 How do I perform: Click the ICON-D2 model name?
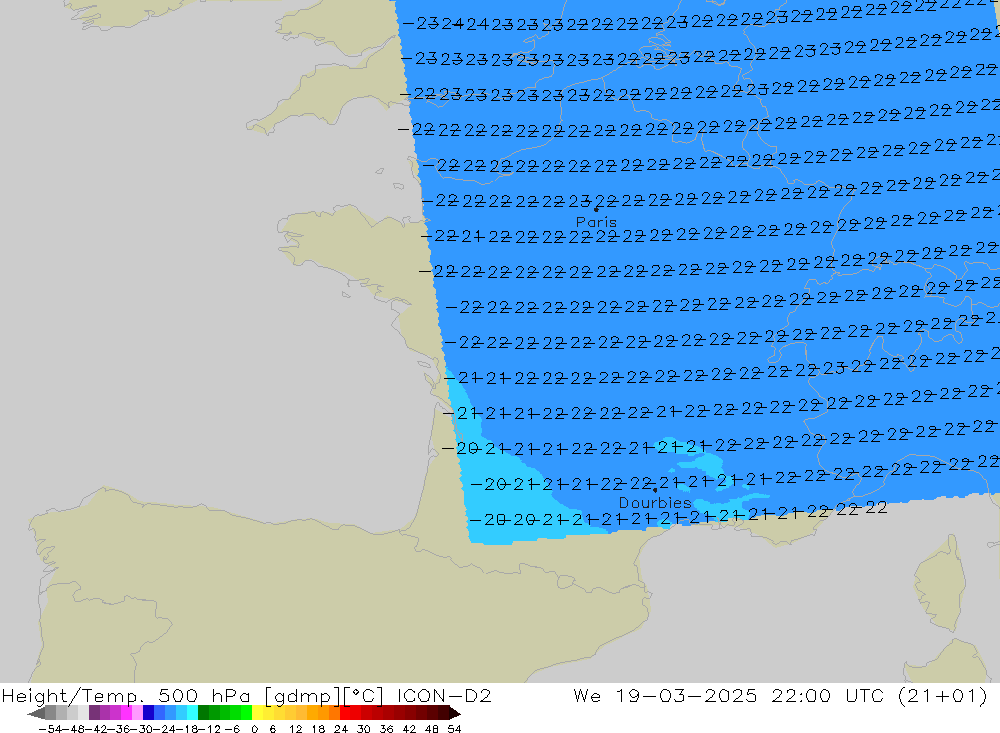[444, 695]
